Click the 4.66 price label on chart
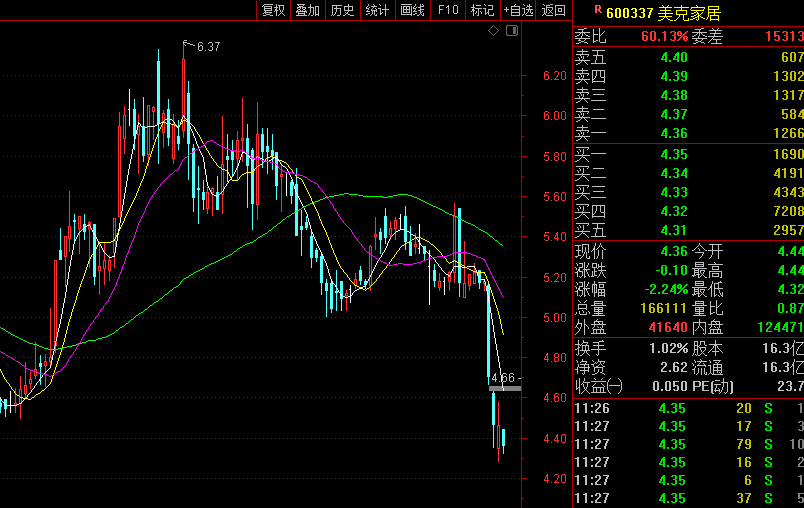804x508 pixels. tap(504, 379)
